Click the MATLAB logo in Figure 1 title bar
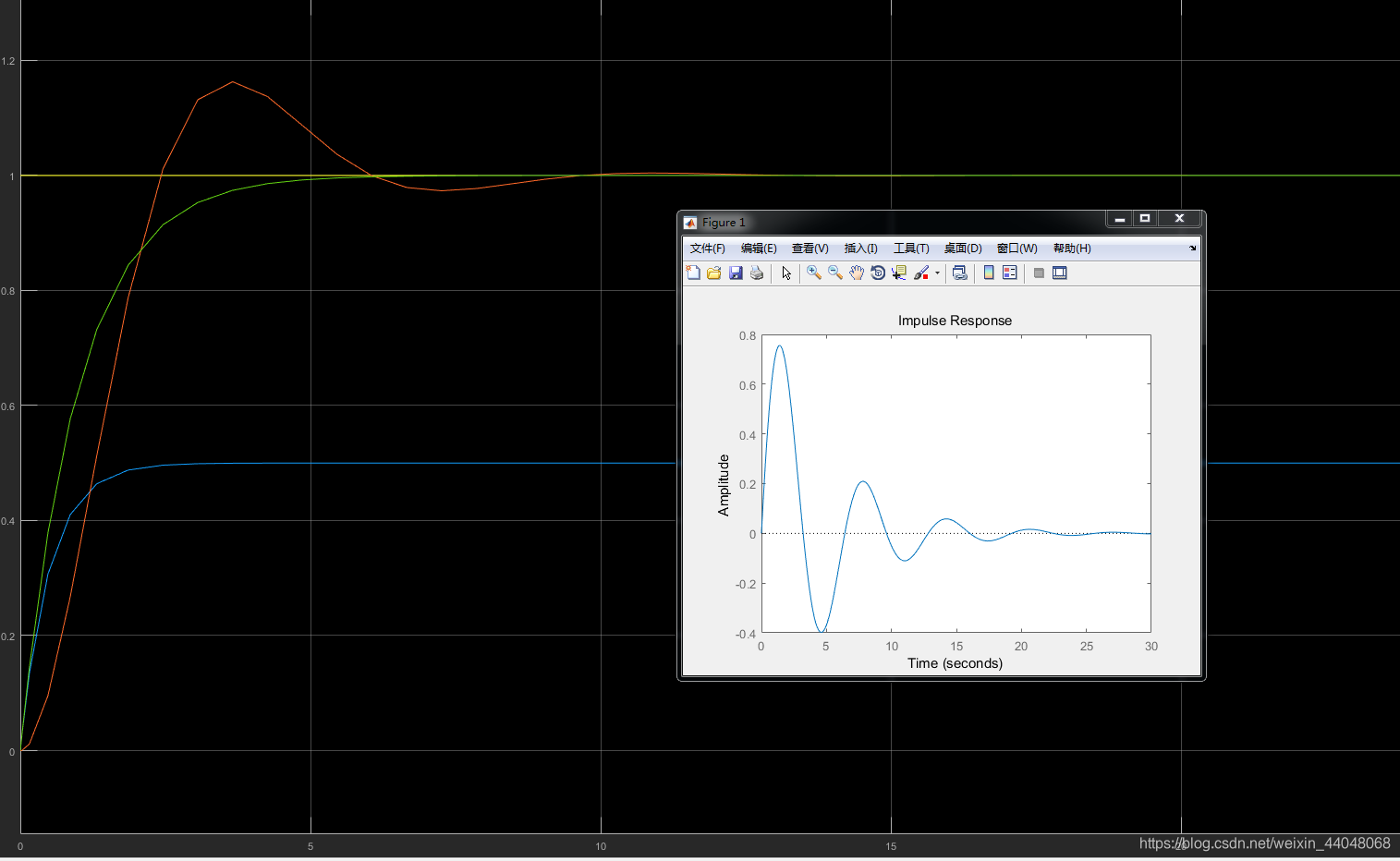The width and height of the screenshot is (1400, 861). click(690, 223)
